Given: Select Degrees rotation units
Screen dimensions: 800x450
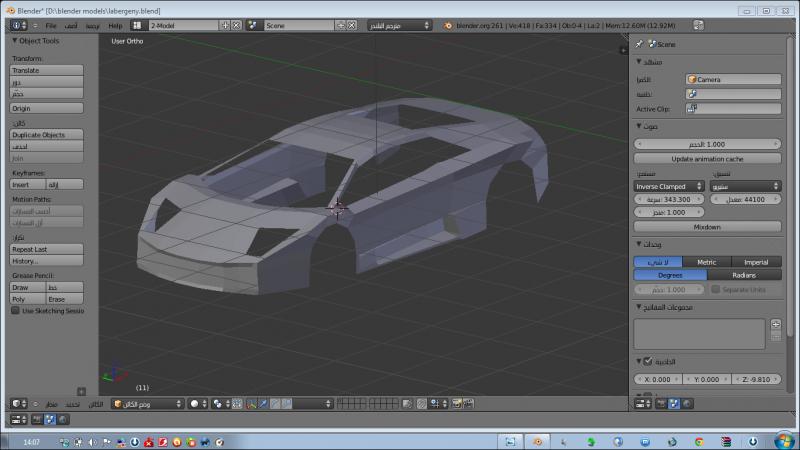Looking at the screenshot, I should [670, 275].
